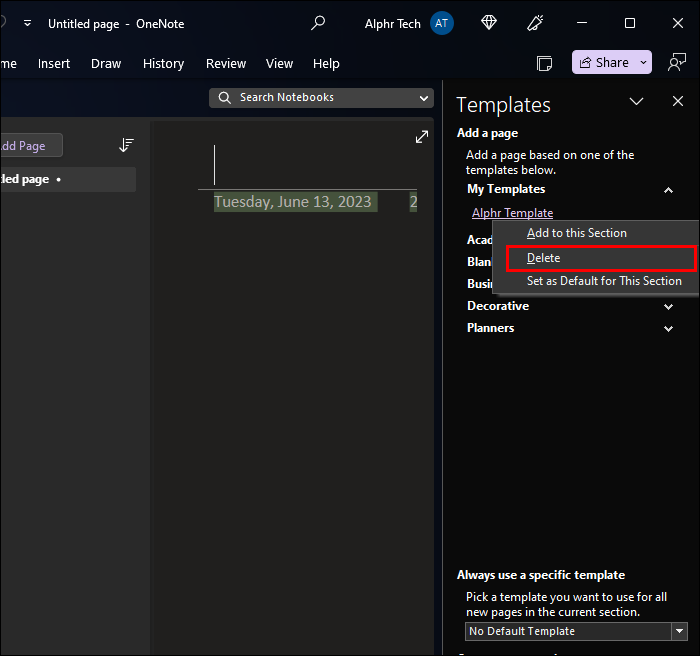Click the pen and sparkle icon
The height and width of the screenshot is (656, 700).
[535, 23]
